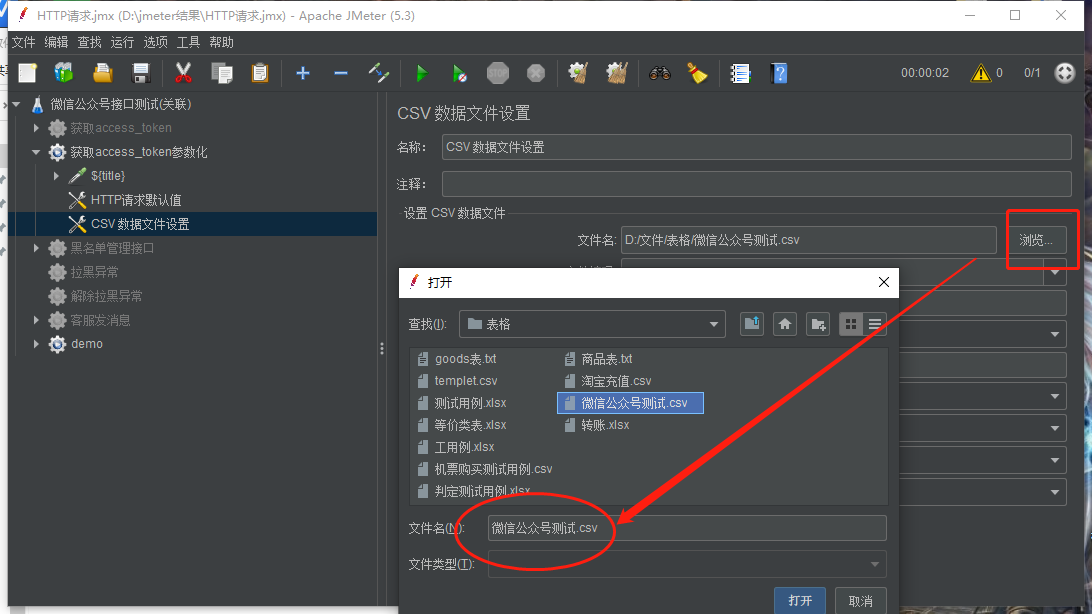Select file 转账.xlsx in dialog
The image size is (1092, 614).
coord(597,425)
